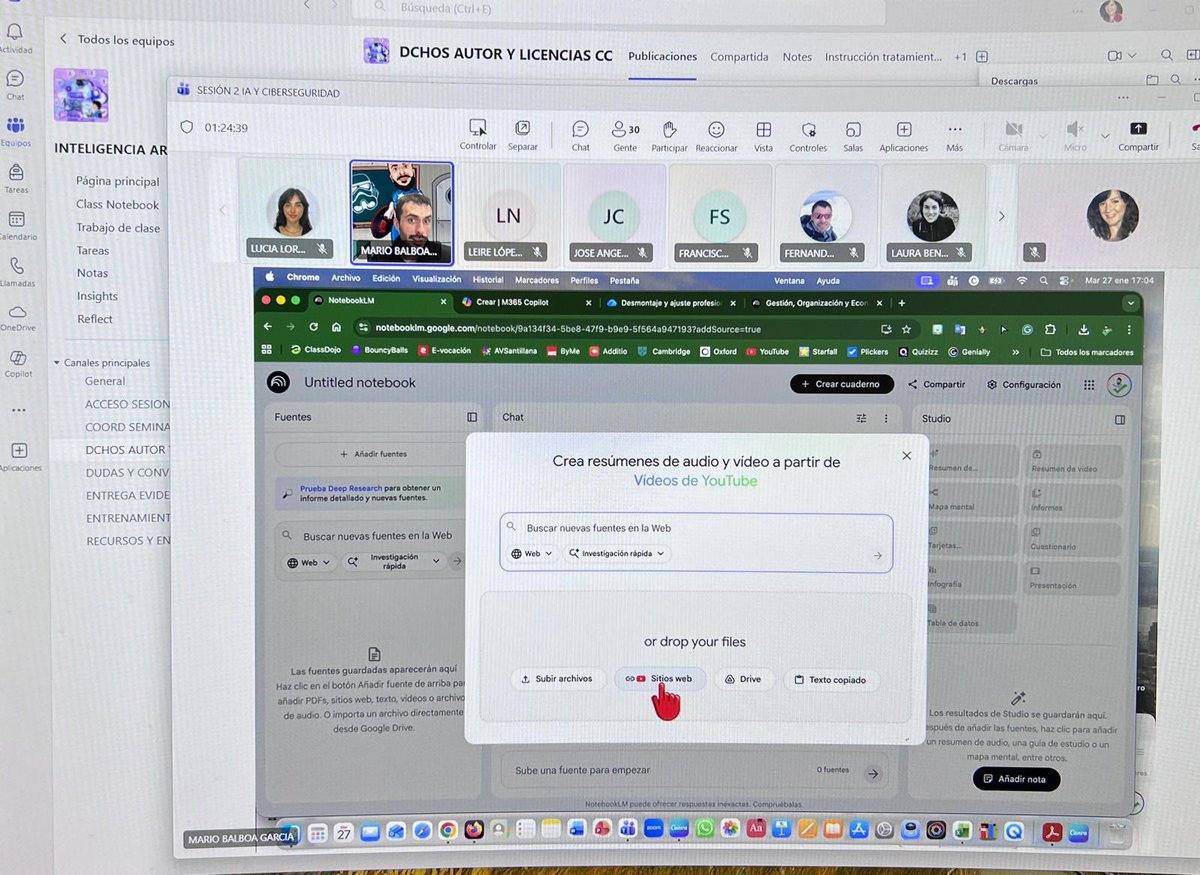This screenshot has height=875, width=1200.
Task: Open the Marcadores menu in Chrome menu bar
Action: tap(537, 280)
